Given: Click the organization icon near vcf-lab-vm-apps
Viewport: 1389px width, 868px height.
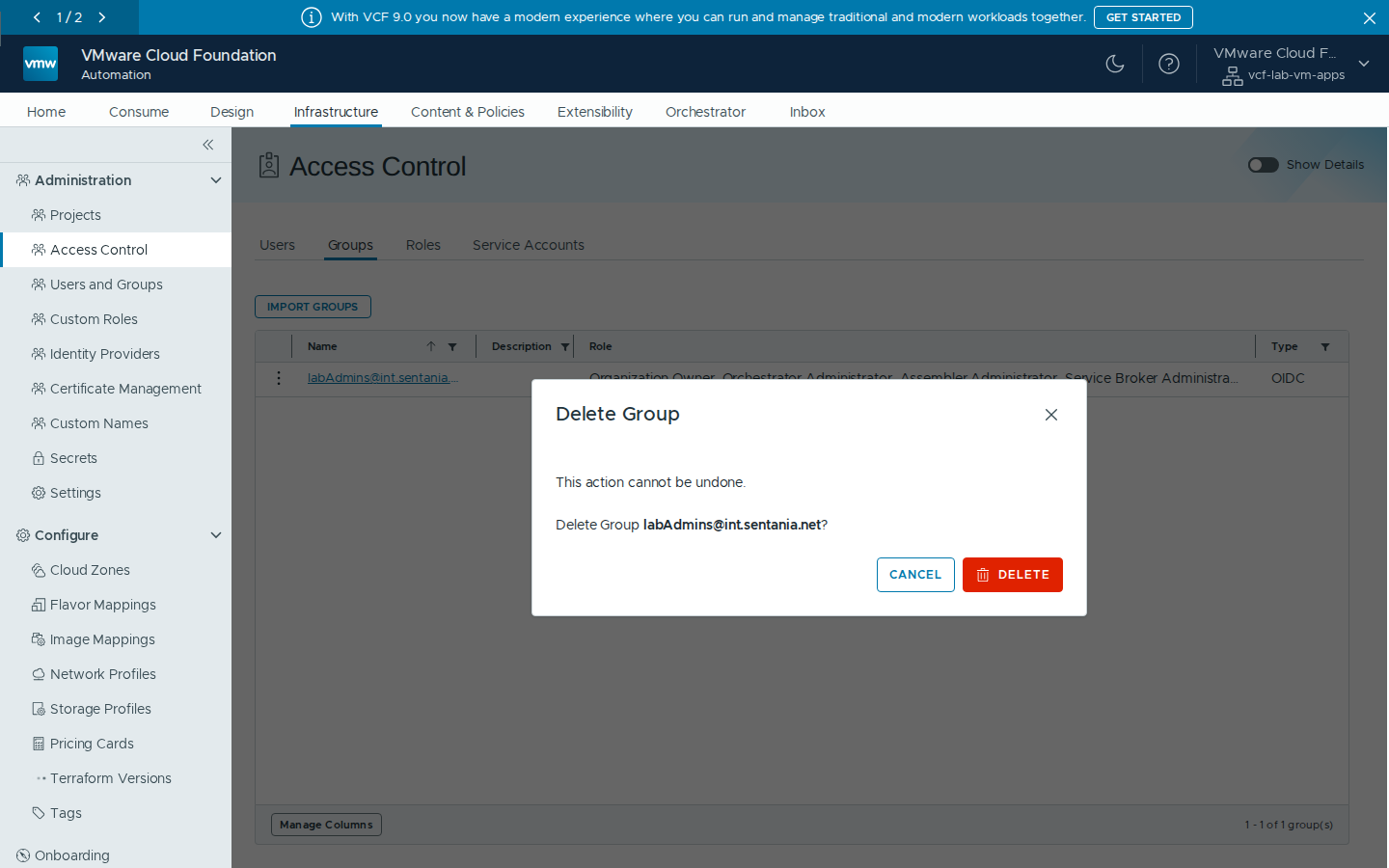Looking at the screenshot, I should (x=1233, y=76).
